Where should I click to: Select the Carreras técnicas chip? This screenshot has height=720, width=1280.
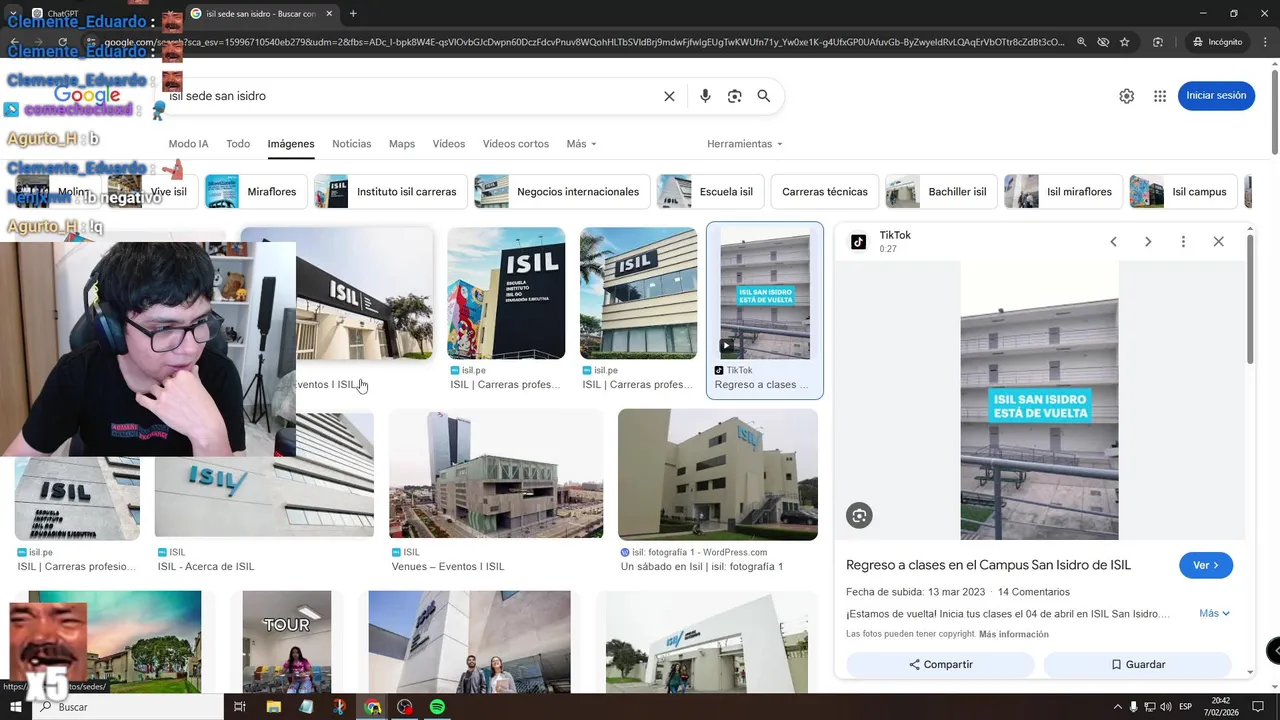(x=825, y=191)
